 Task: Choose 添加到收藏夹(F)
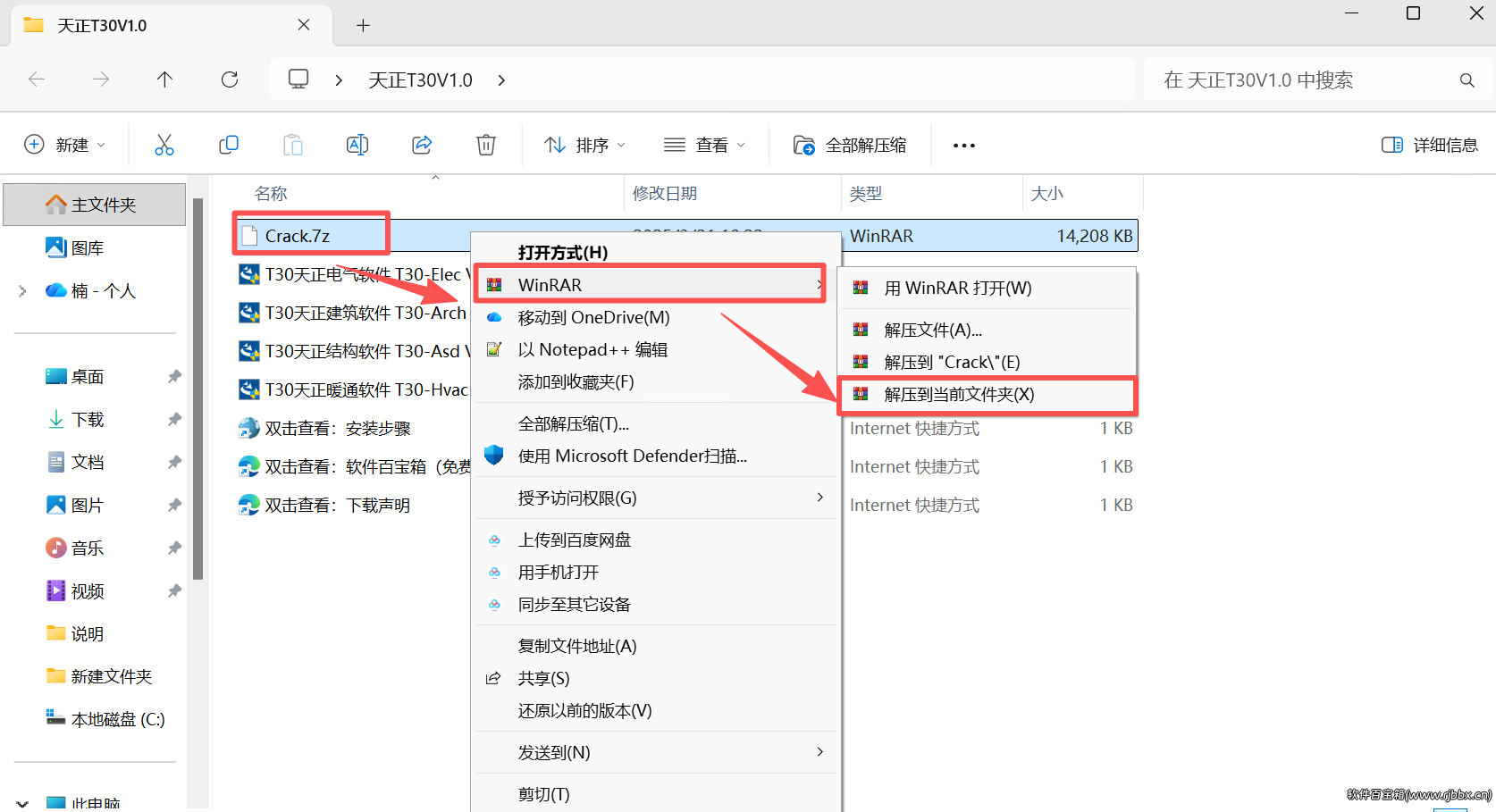(x=656, y=381)
